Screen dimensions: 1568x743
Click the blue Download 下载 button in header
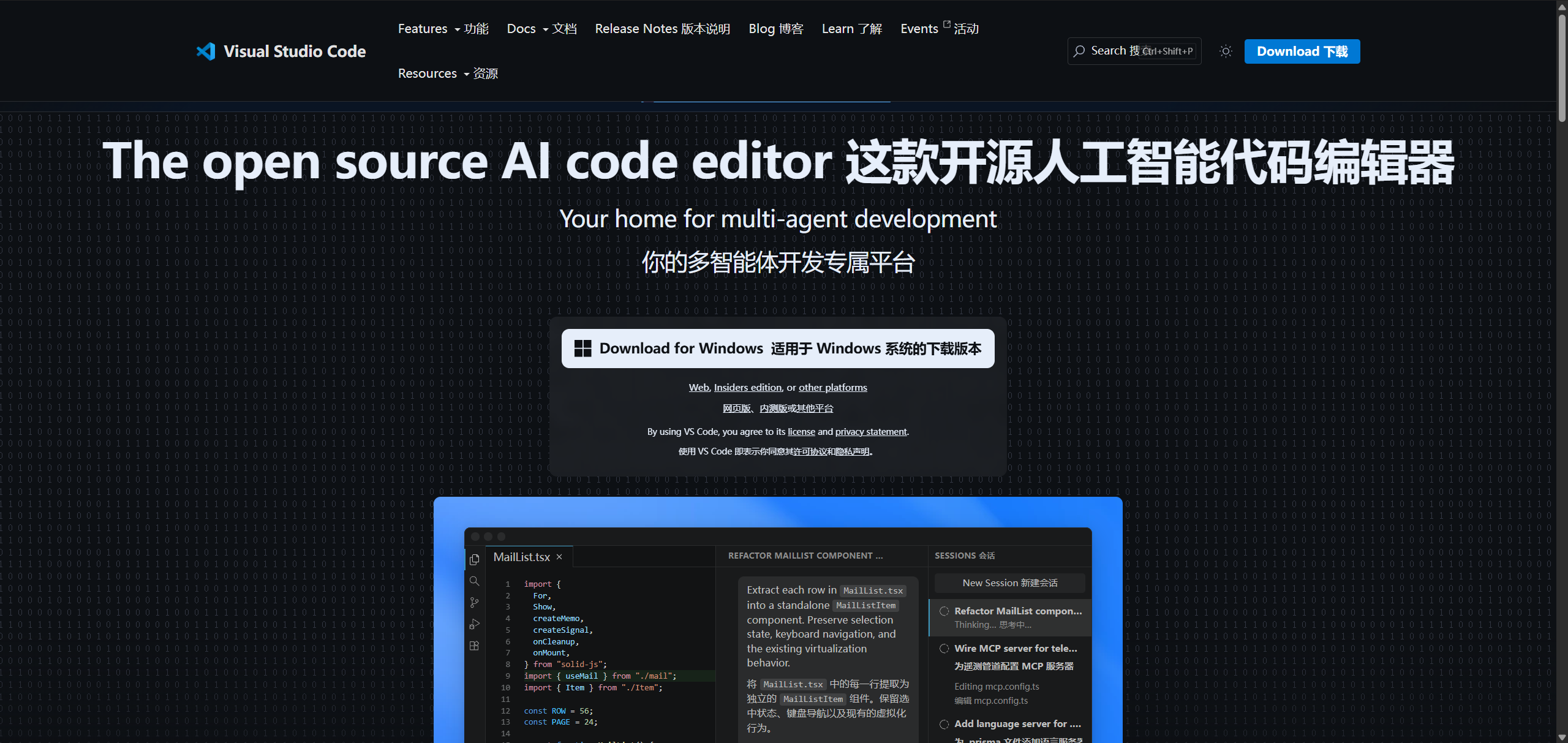tap(1302, 51)
